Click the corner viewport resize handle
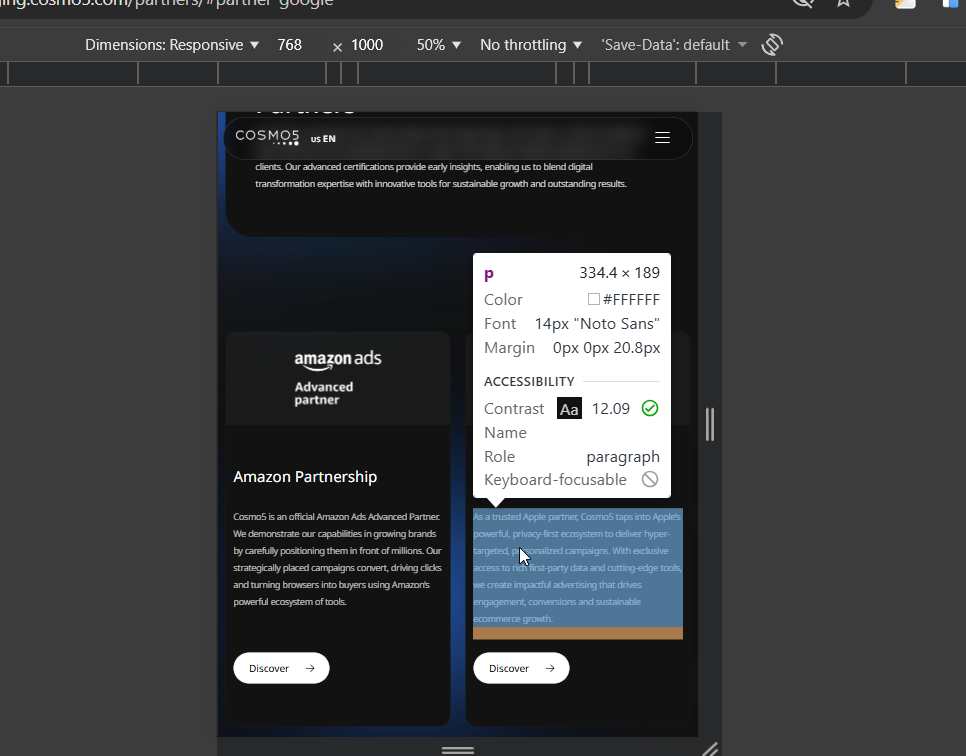The height and width of the screenshot is (756, 966). (710, 749)
